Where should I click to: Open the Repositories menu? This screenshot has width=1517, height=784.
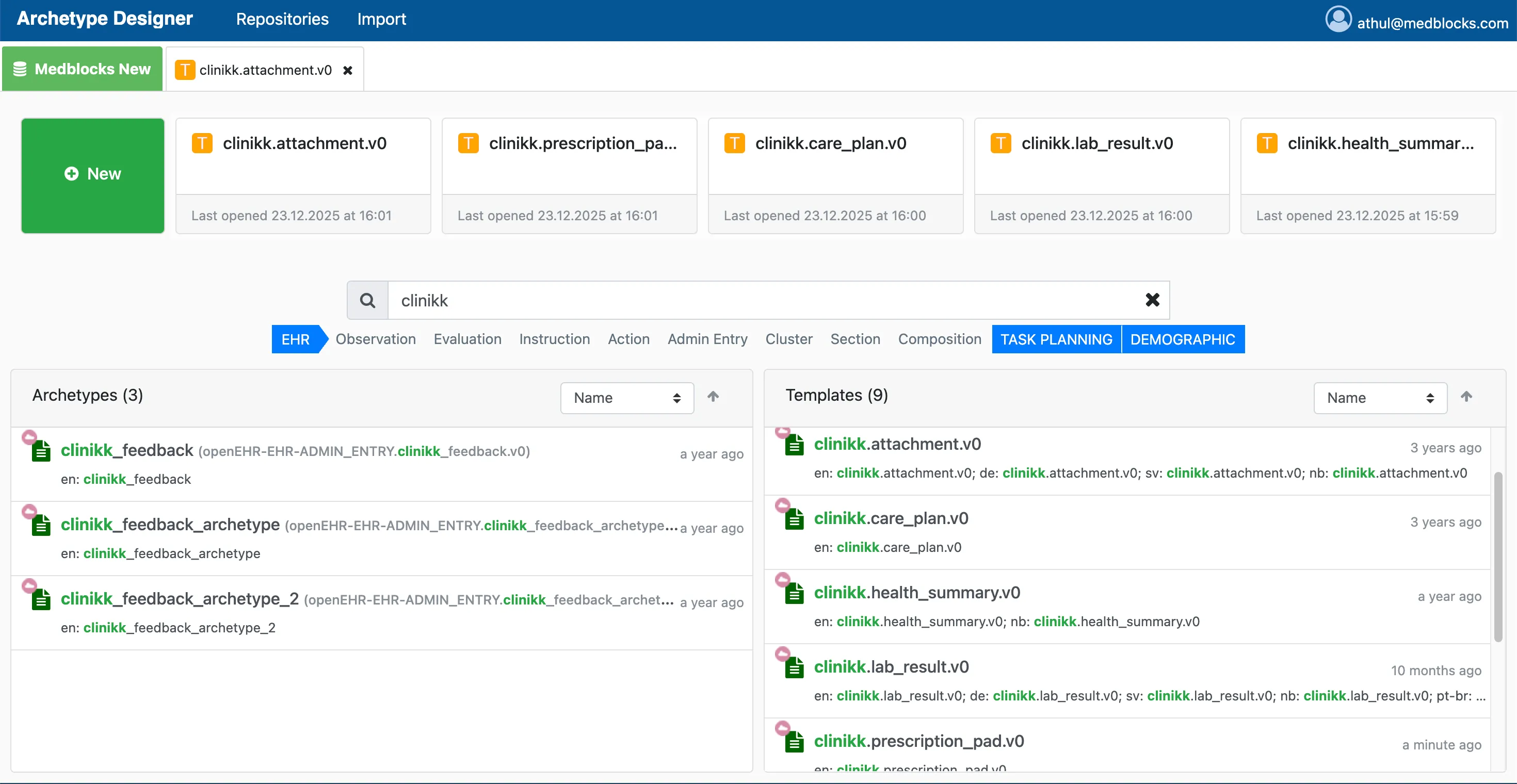coord(282,19)
